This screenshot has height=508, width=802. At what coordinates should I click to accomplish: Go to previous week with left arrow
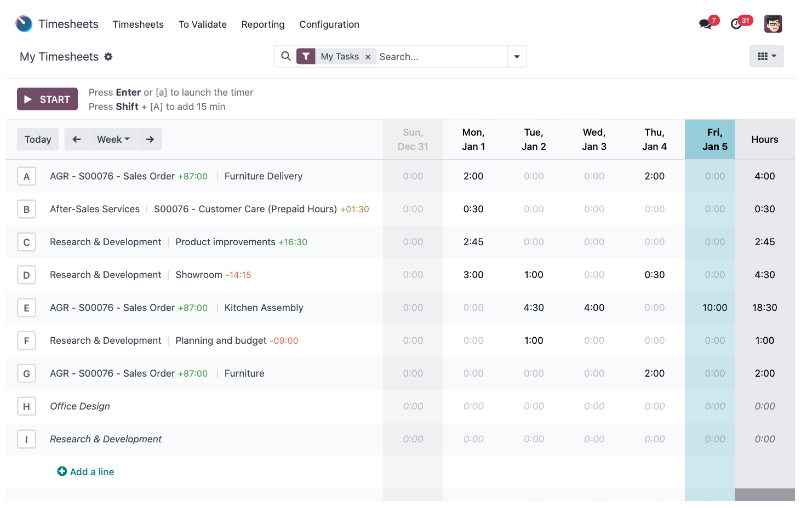(x=77, y=140)
